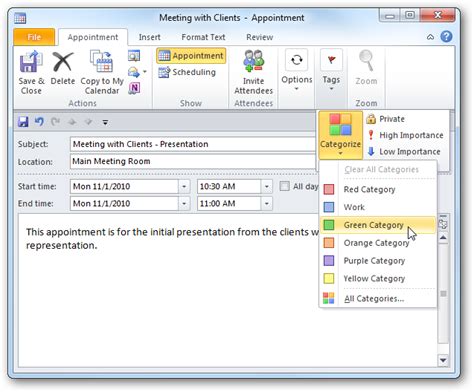Assign the Orange Category
Screen dimensions: 474x392
pyautogui.click(x=378, y=243)
